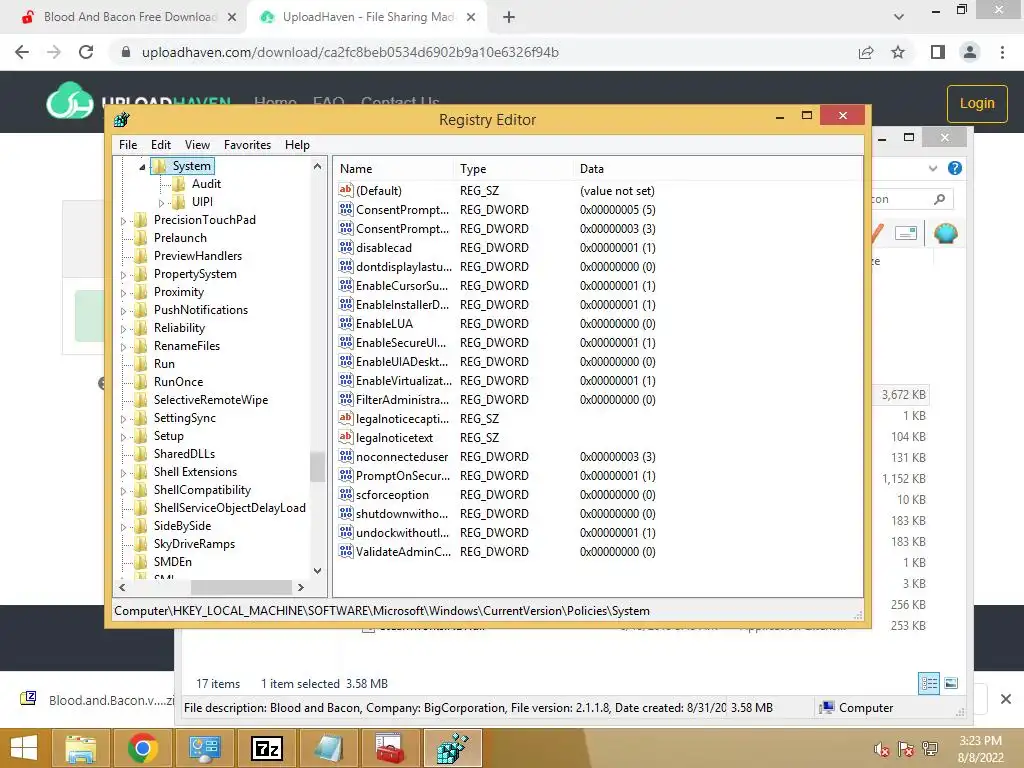
Task: Click the registry tree horizontal scrollbar thumb
Action: [x=241, y=587]
